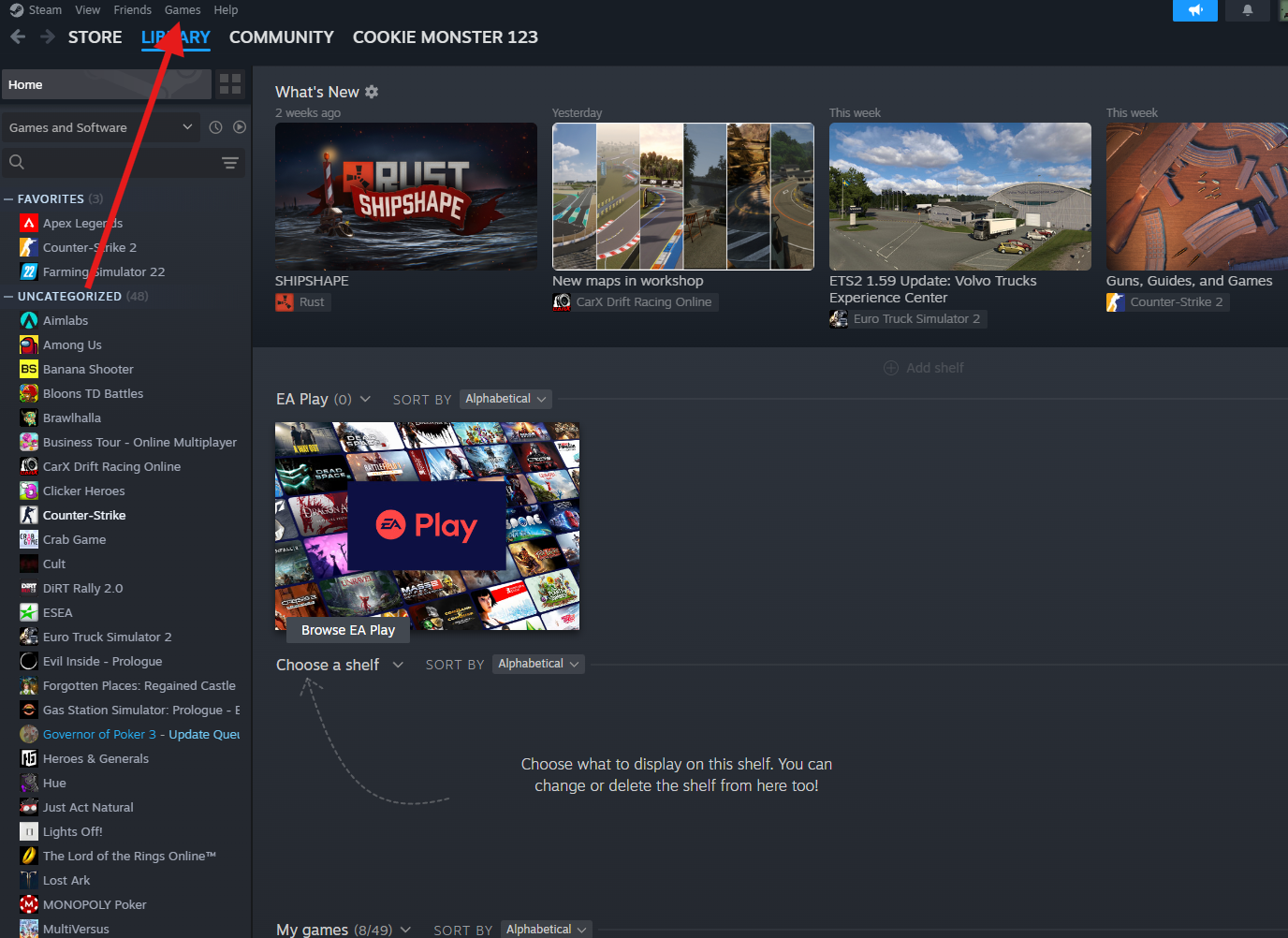Click the play filter icon beside the clock

point(240,126)
